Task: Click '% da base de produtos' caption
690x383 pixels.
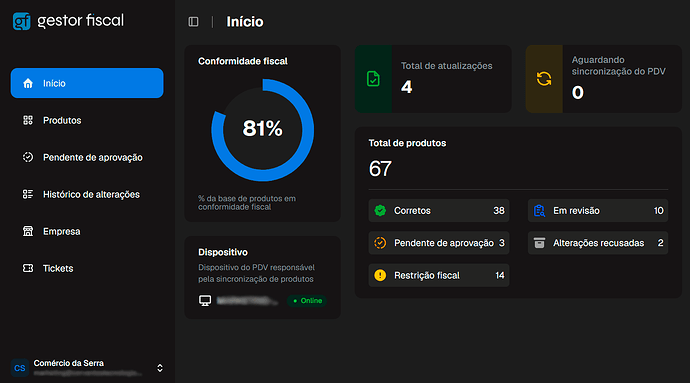Action: pyautogui.click(x=247, y=203)
